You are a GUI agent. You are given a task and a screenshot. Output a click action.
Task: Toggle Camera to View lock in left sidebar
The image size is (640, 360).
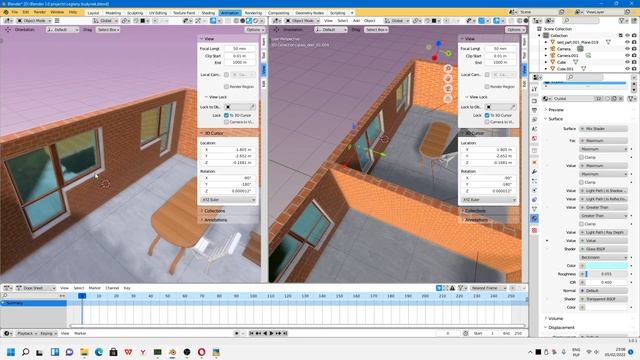pyautogui.click(x=226, y=122)
